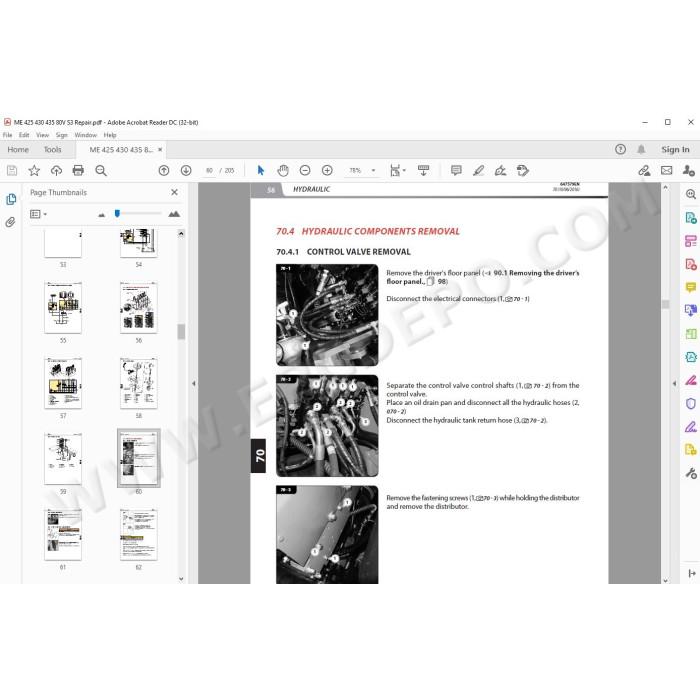Activate the Hand pan tool
This screenshot has height=700, width=700.
283,170
